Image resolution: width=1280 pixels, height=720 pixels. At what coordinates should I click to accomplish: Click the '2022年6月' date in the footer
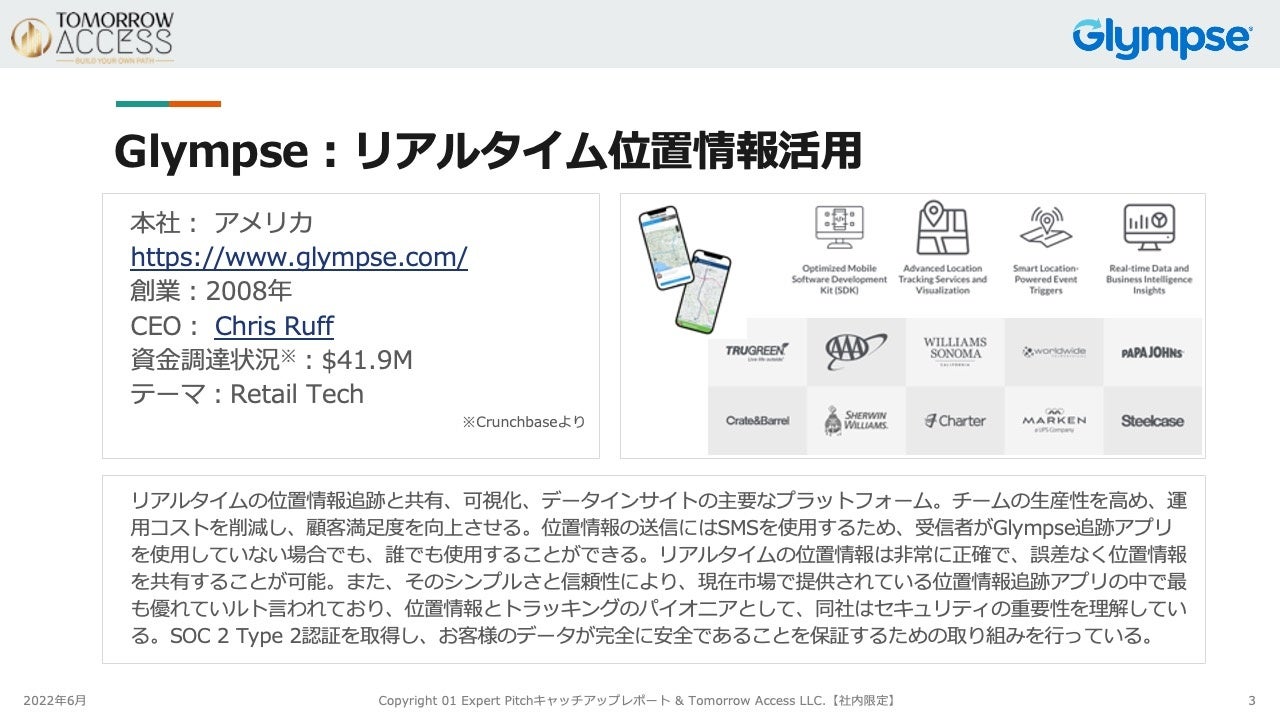coord(55,701)
